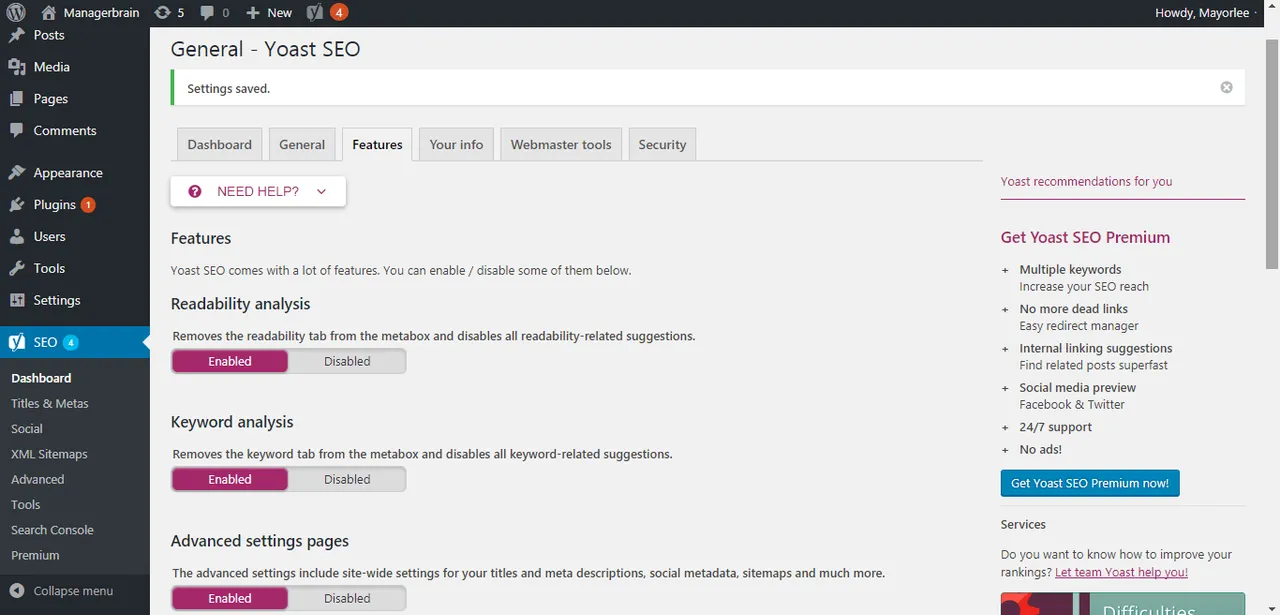Open the Tools sidebar menu
The image size is (1280, 615).
click(75, 269)
